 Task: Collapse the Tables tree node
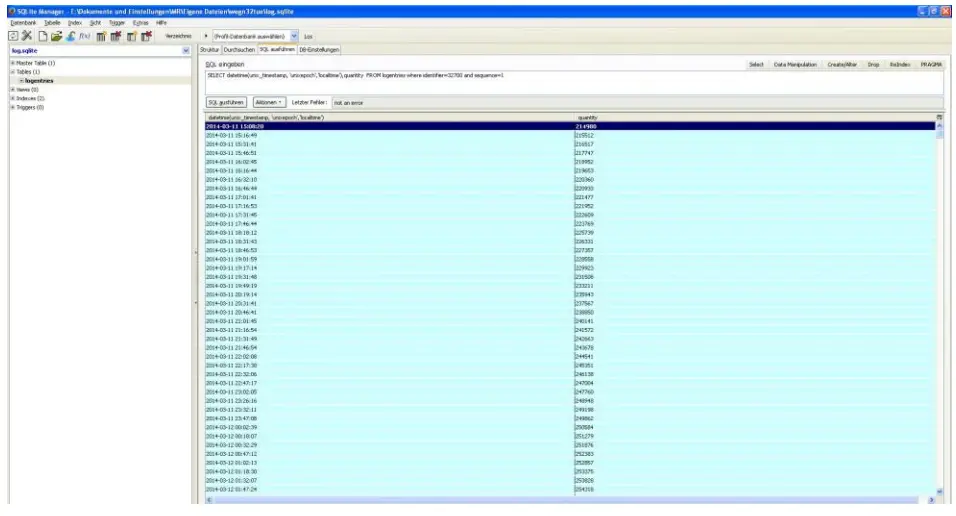[12, 72]
